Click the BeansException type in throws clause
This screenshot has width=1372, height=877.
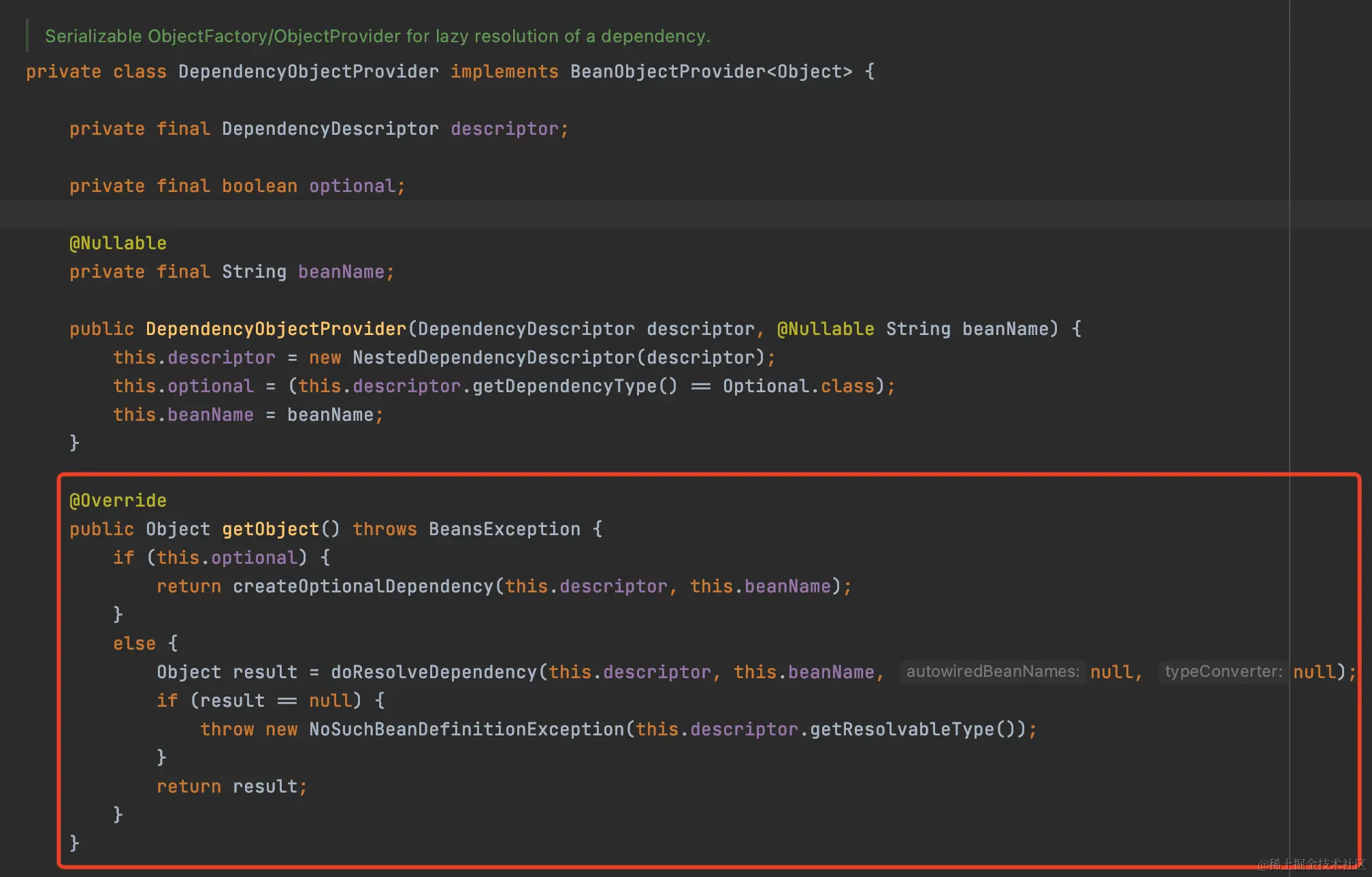coord(504,529)
